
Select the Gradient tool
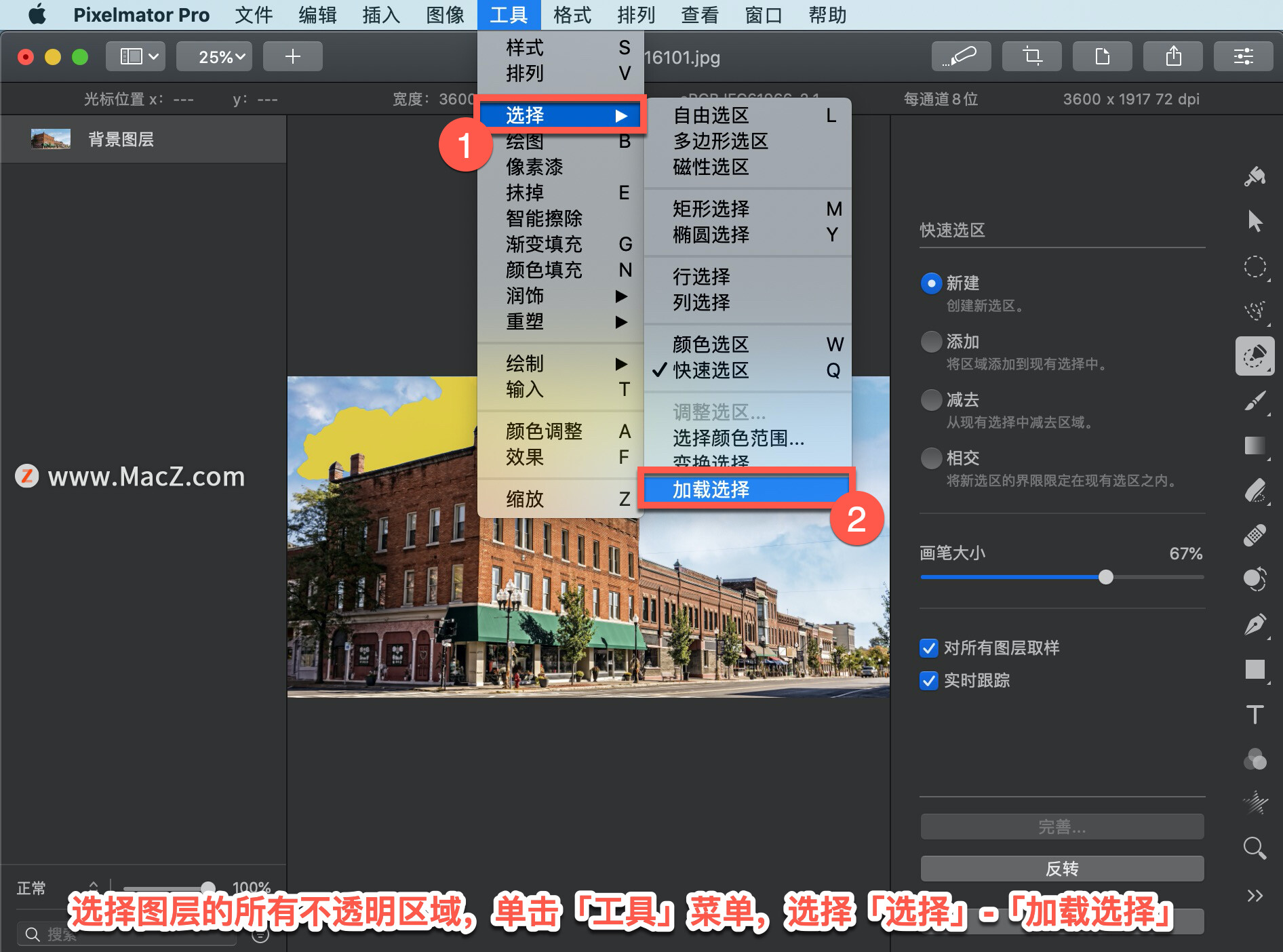(1255, 445)
